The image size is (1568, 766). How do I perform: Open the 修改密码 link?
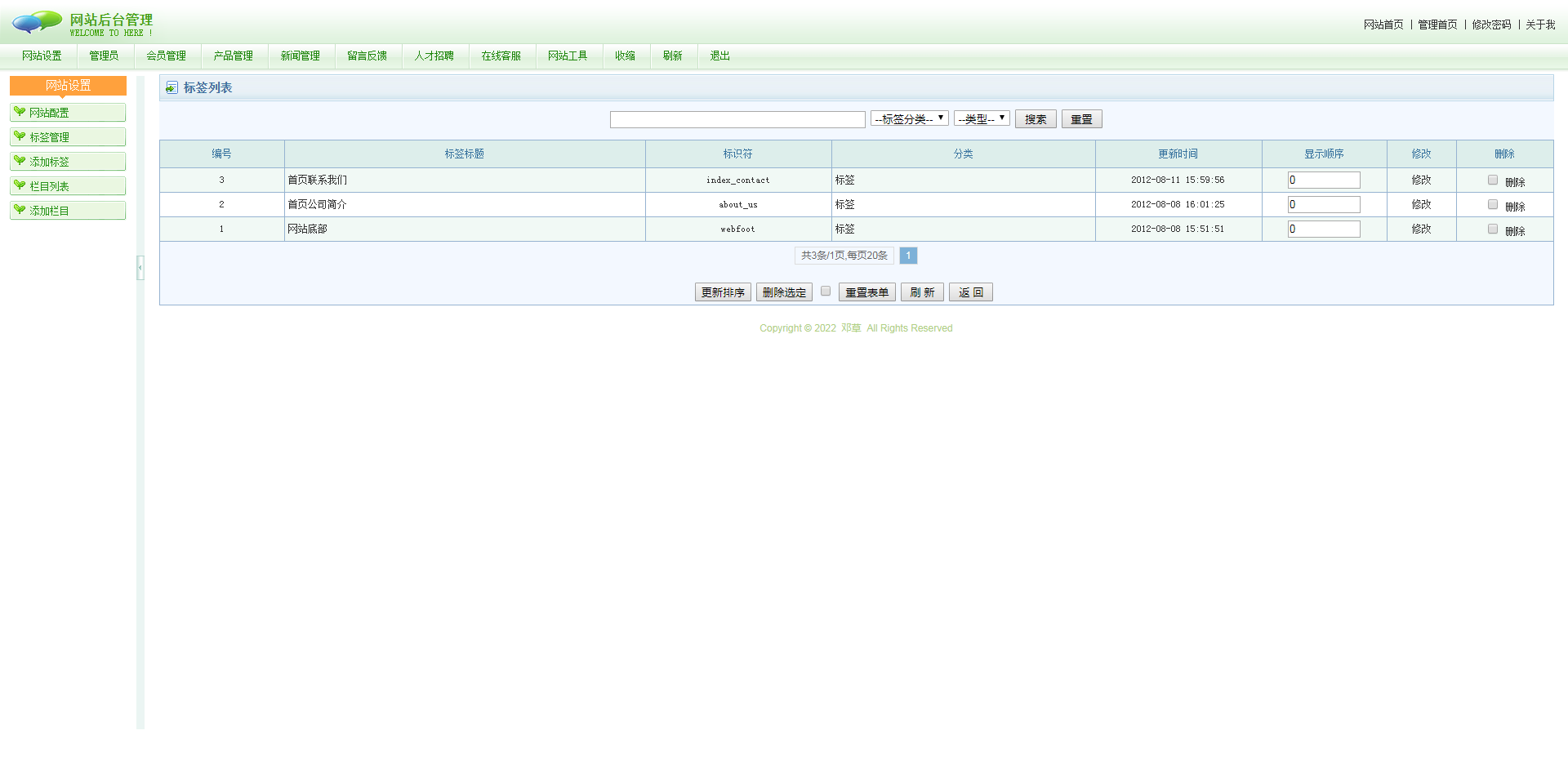point(1491,24)
